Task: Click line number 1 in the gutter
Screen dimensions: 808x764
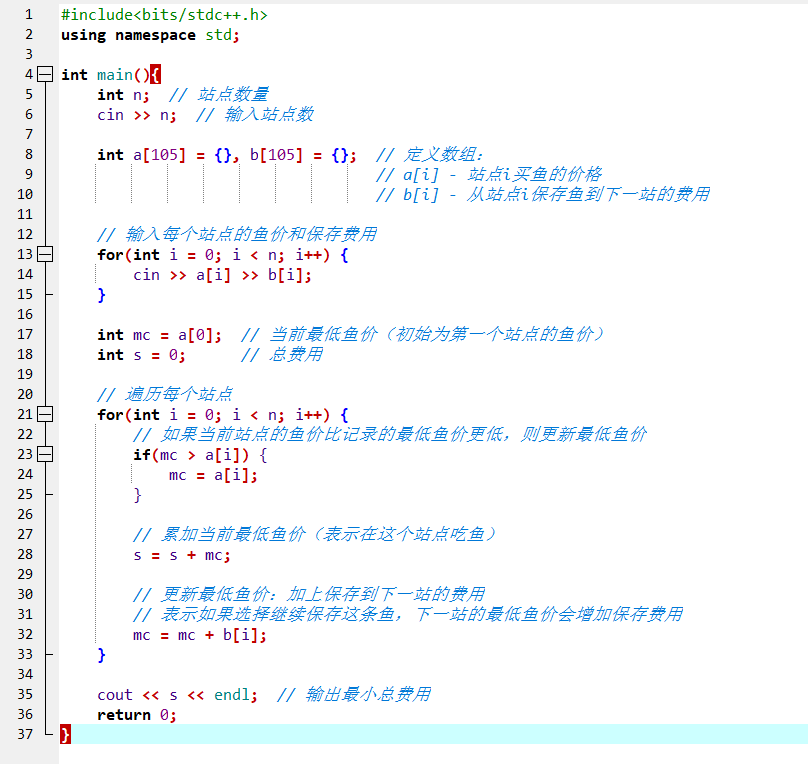Action: [29, 14]
